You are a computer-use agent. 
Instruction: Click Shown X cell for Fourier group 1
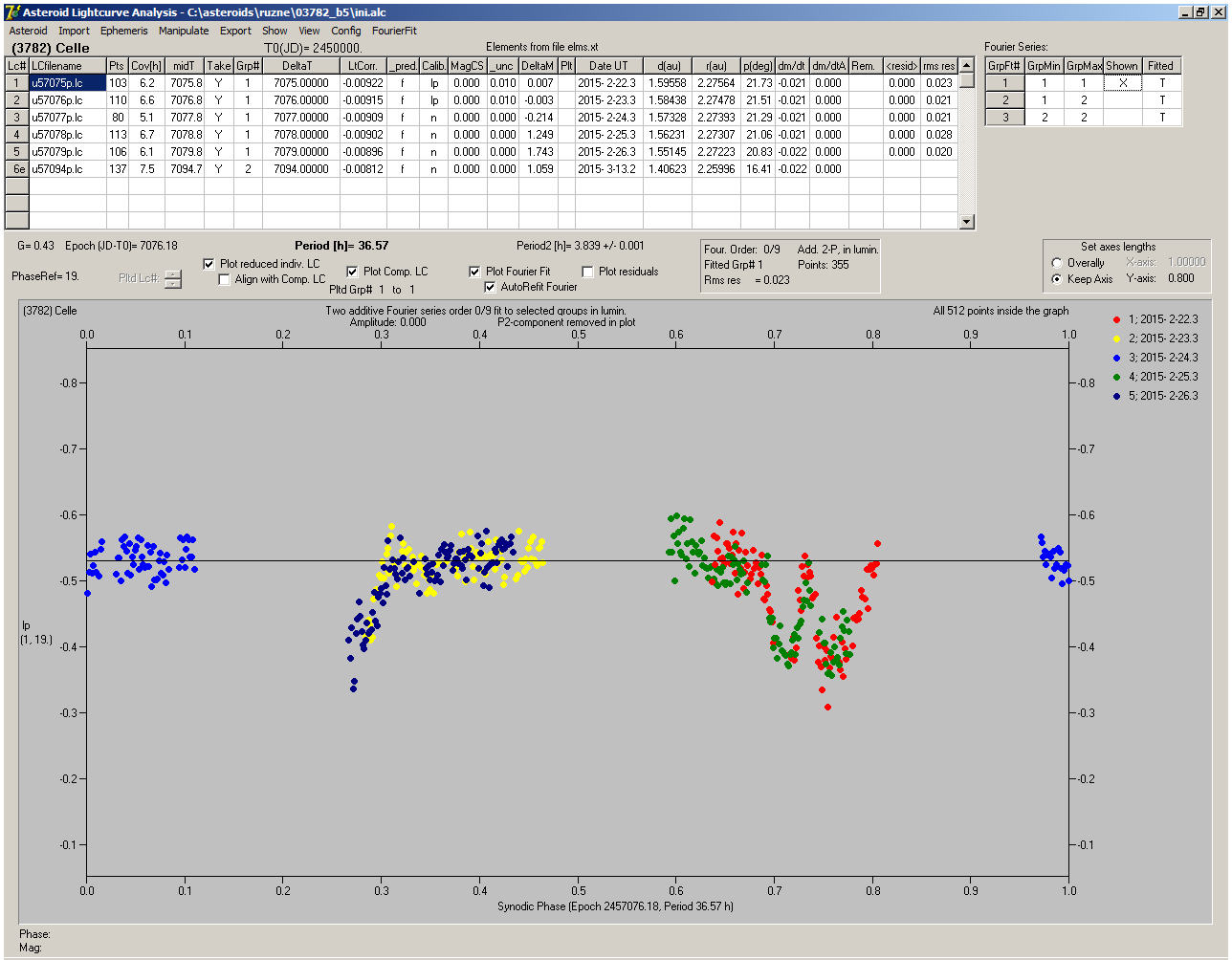tap(1122, 83)
